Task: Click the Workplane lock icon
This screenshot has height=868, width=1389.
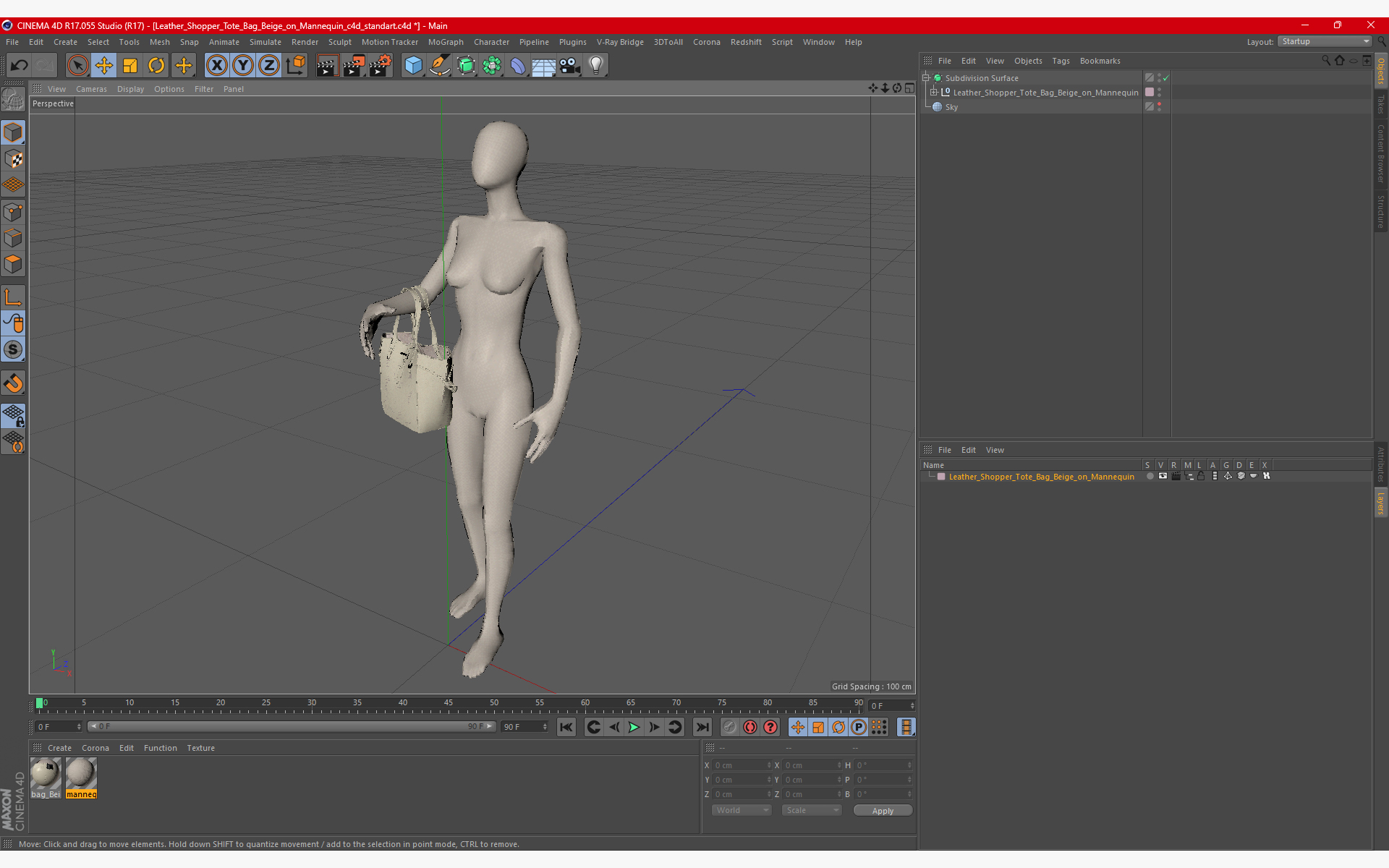Action: point(13,415)
